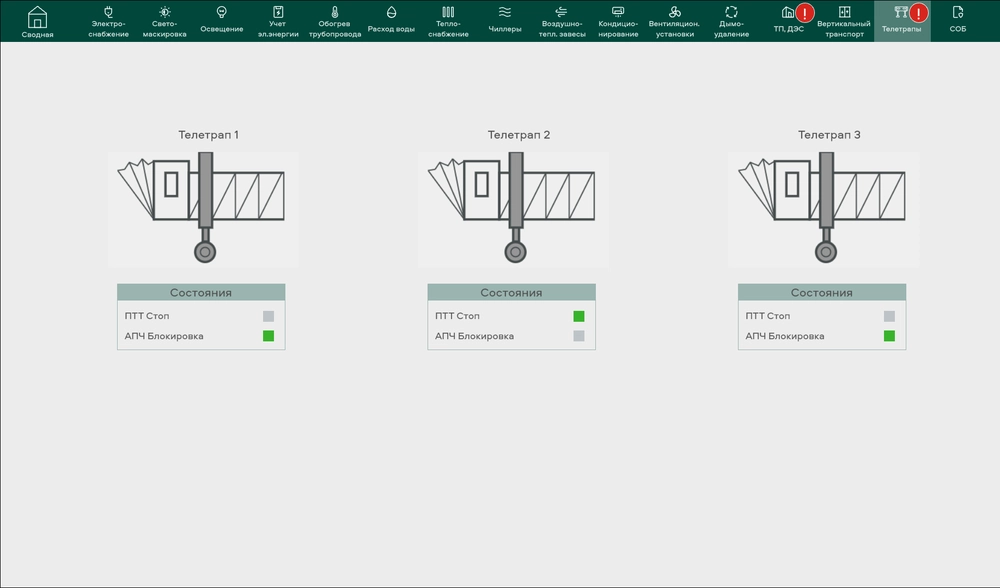Click Телетрап 3 АПЧ Блокировка green indicator
The height and width of the screenshot is (588, 1000).
pos(889,336)
